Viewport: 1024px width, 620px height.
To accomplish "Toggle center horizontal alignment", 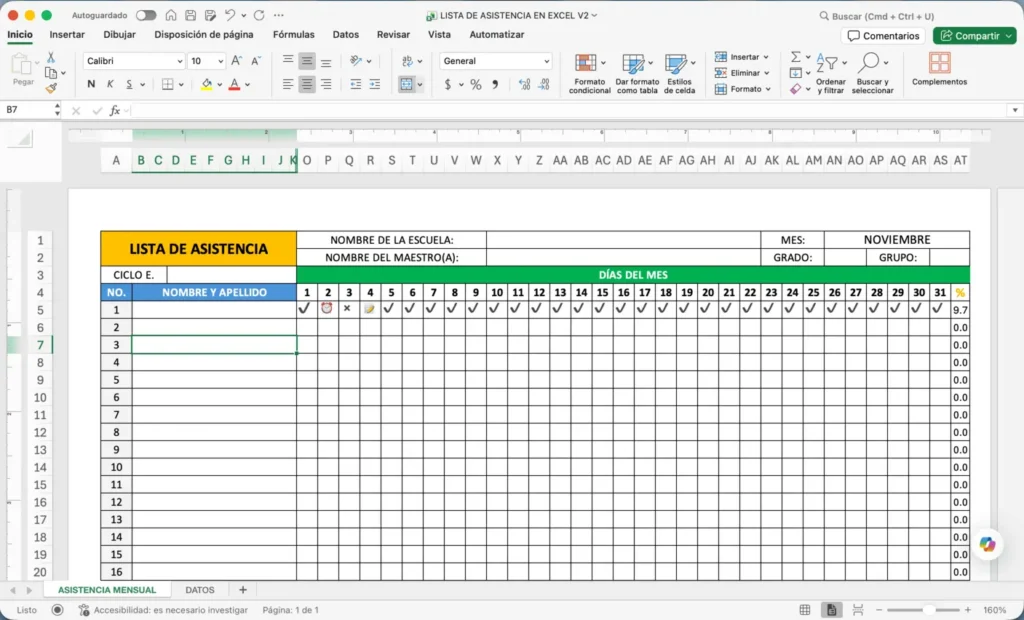I will [307, 84].
